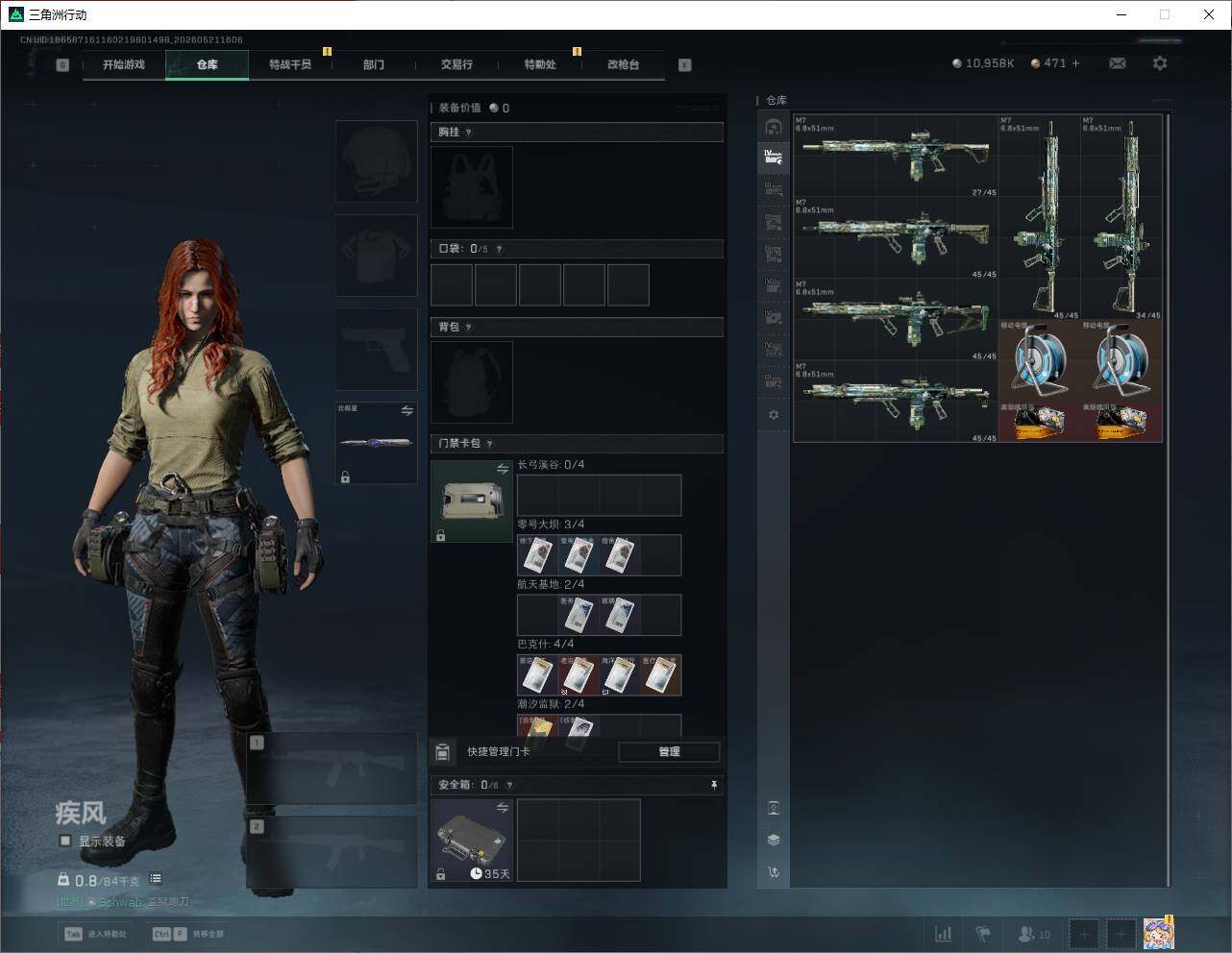Click swap arrows on the keycard wallet

pyautogui.click(x=503, y=469)
